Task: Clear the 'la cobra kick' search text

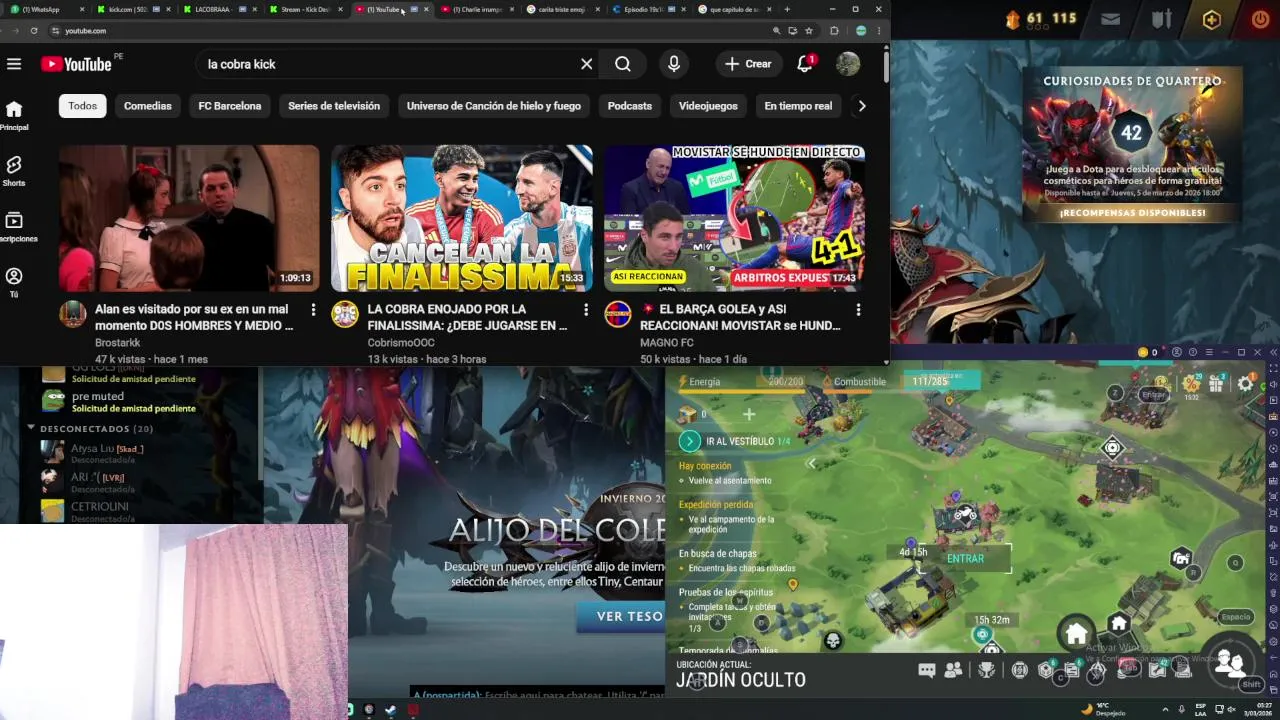Action: tap(587, 64)
